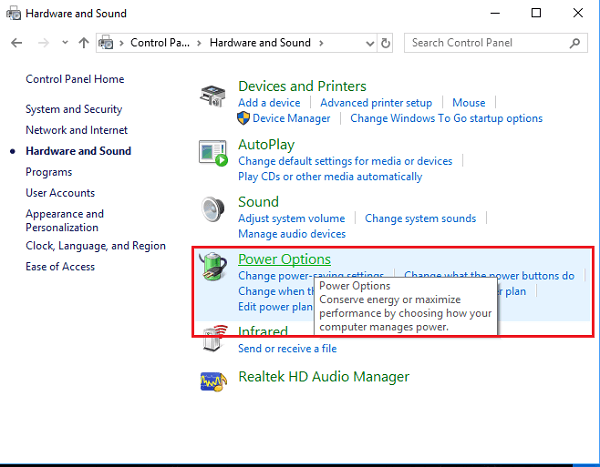The width and height of the screenshot is (600, 467).
Task: Go back using the back arrow
Action: [16, 43]
